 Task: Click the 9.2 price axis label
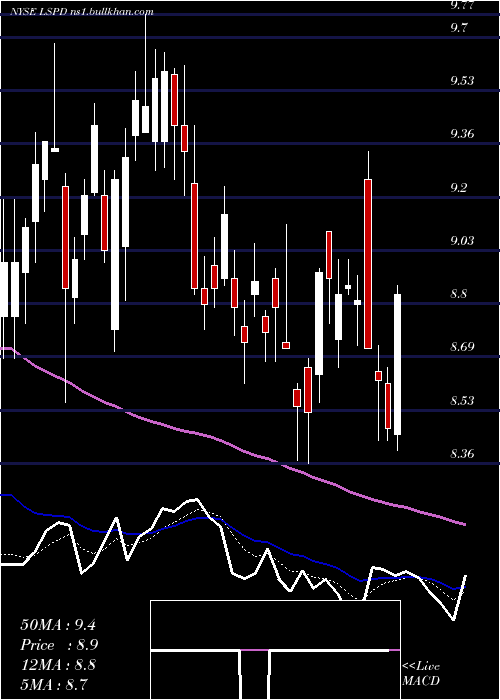click(459, 187)
